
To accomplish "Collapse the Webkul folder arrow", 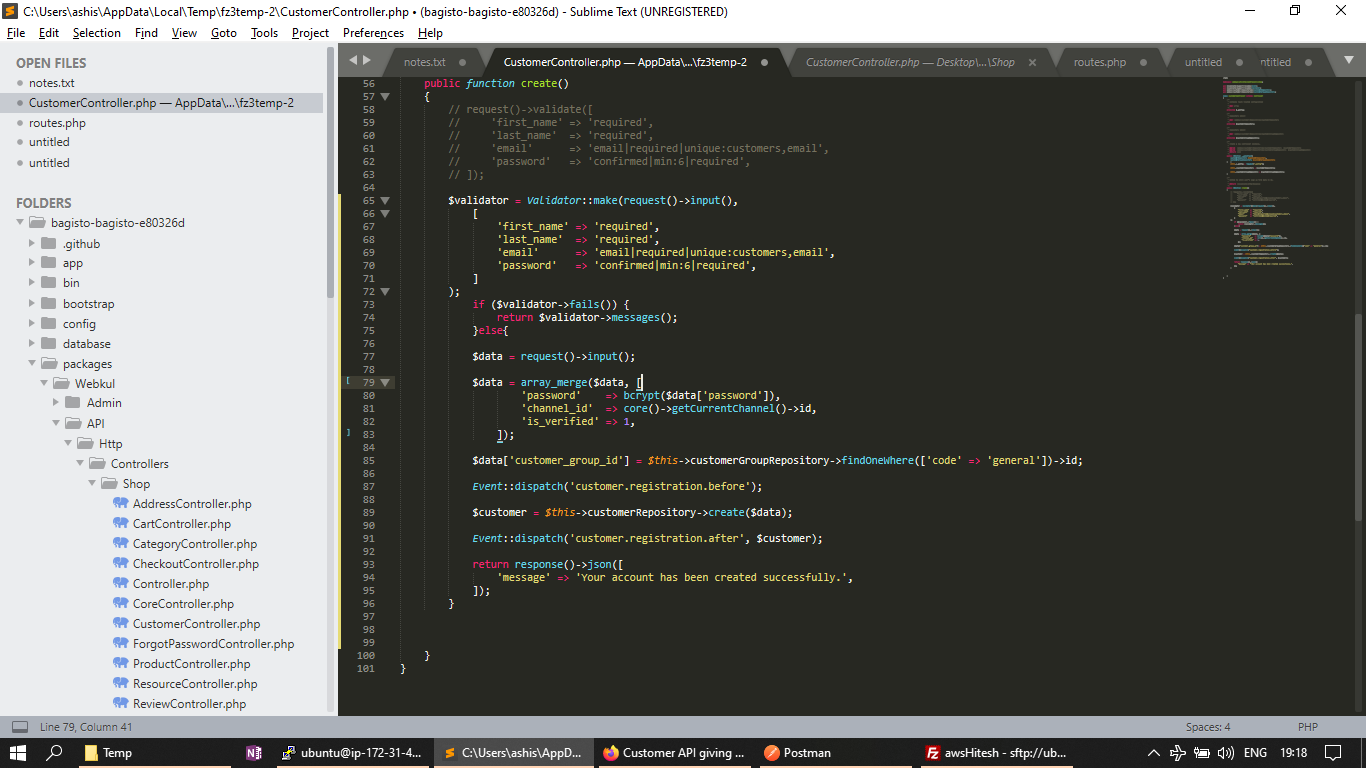I will point(44,383).
